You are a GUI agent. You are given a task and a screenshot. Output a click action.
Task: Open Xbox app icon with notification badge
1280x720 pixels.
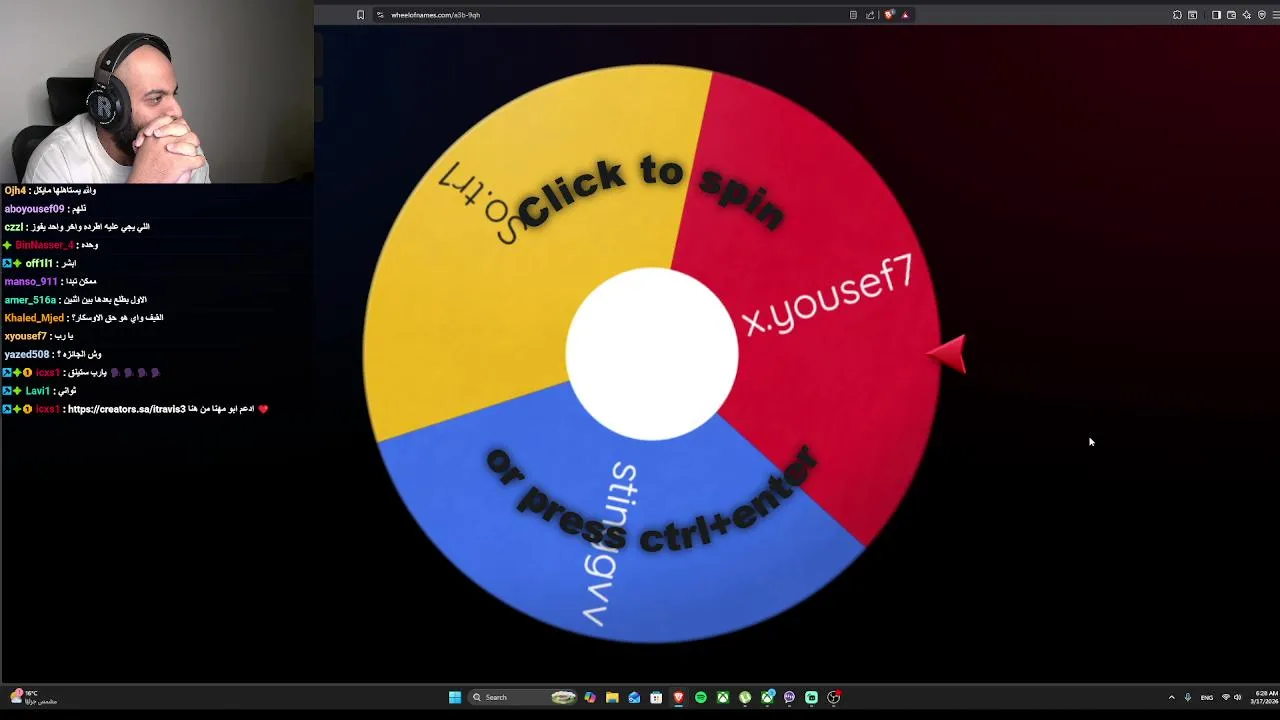768,697
